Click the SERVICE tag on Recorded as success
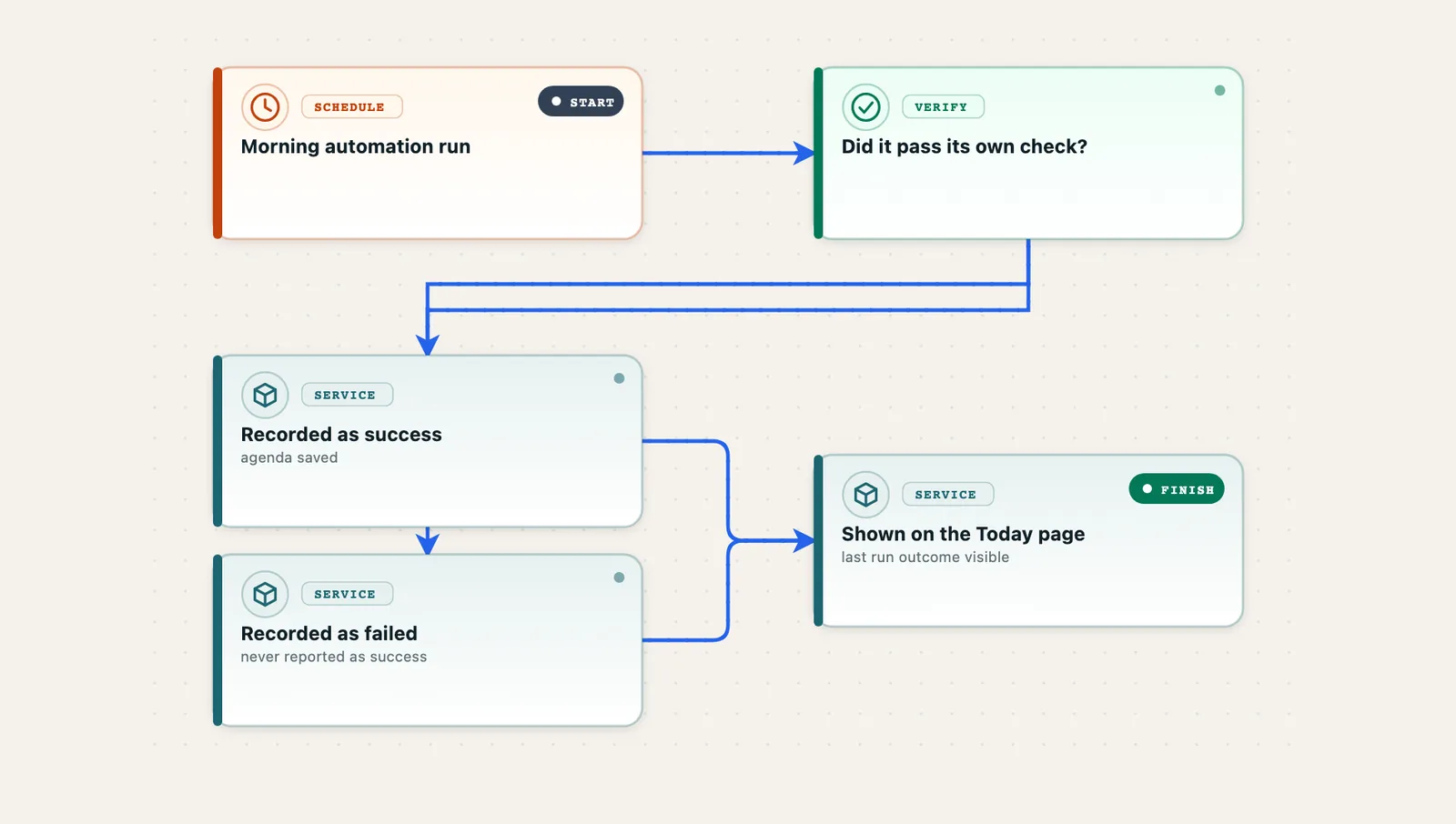 pos(347,396)
